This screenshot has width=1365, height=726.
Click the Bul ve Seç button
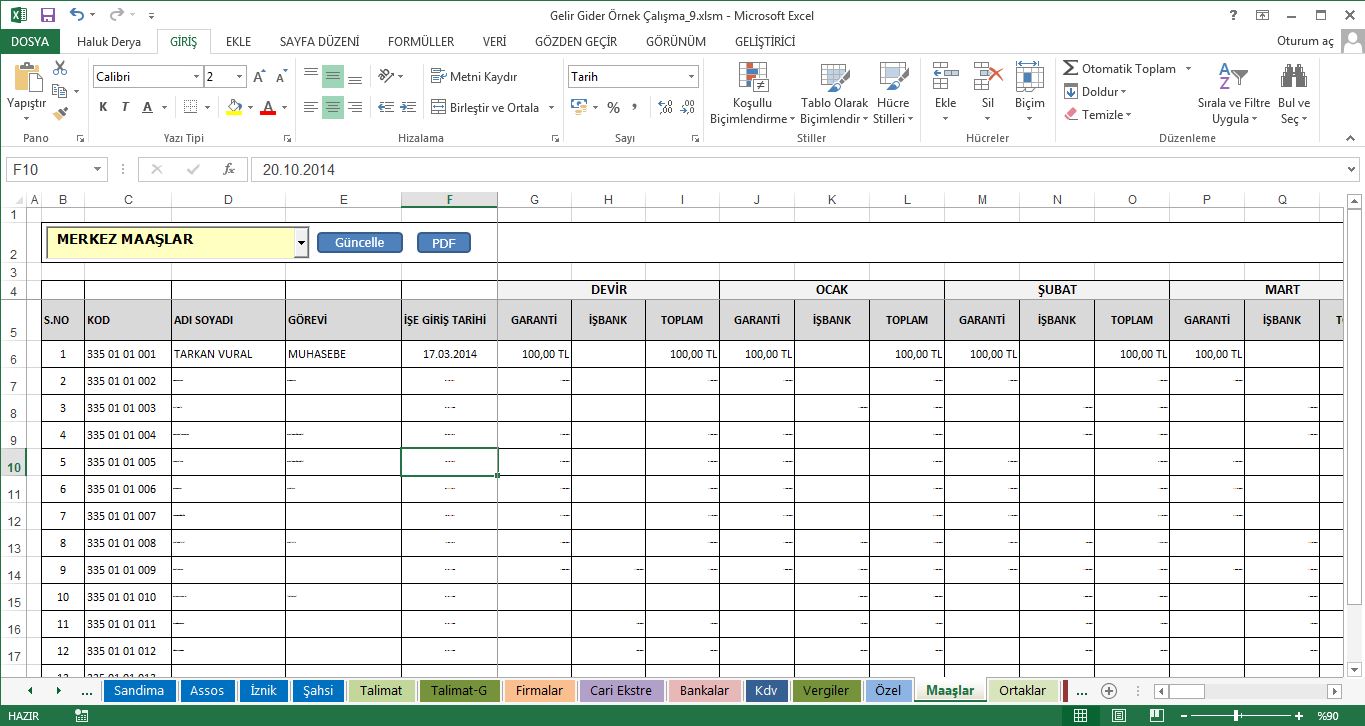1294,93
